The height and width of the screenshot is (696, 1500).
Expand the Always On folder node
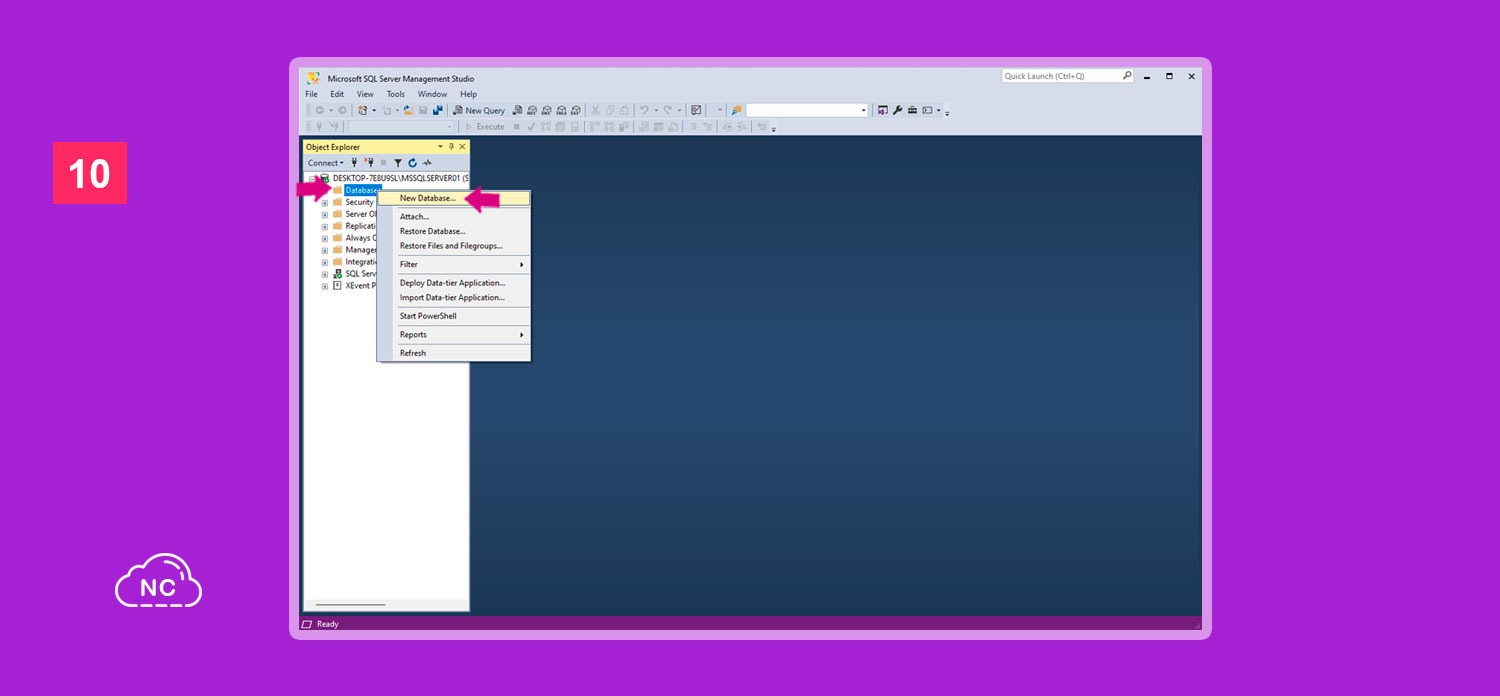(x=324, y=238)
